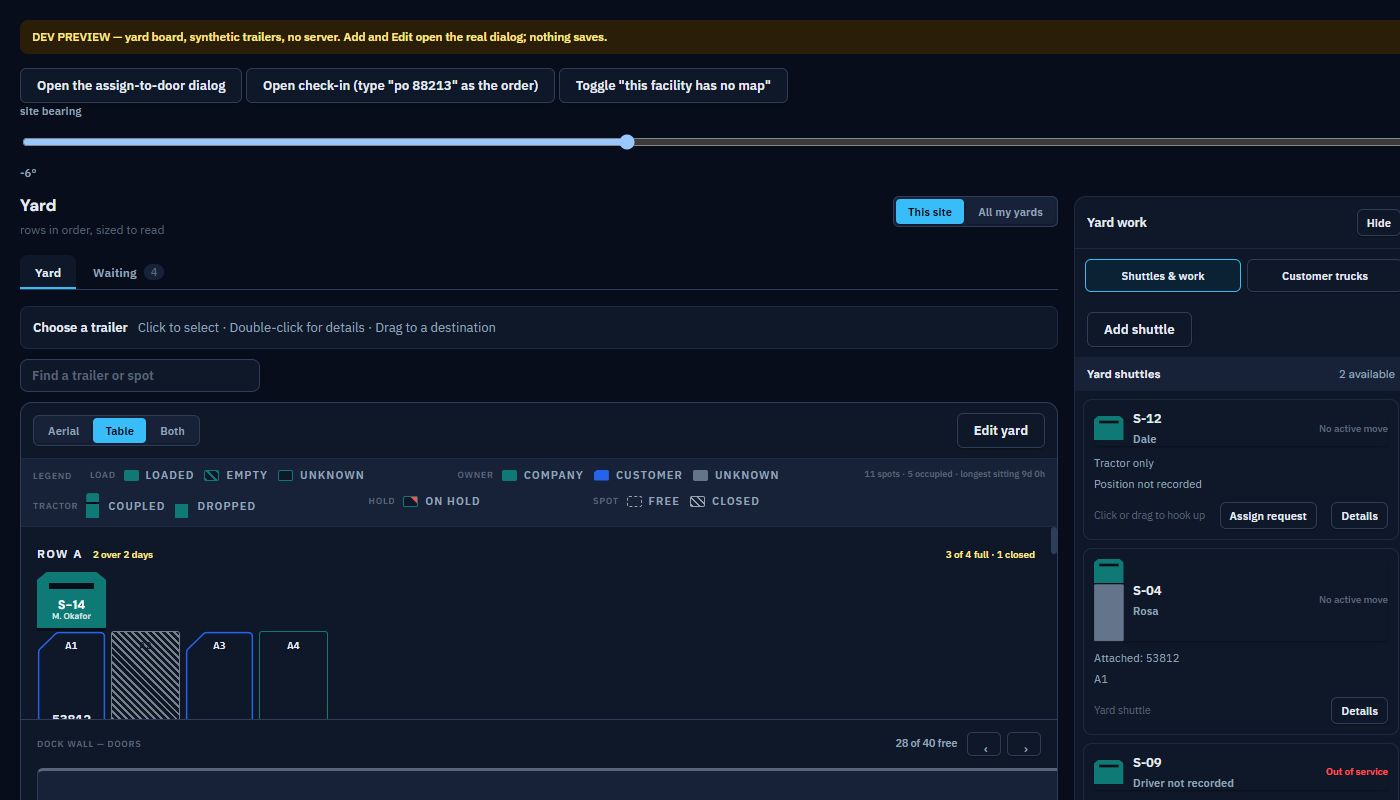
Task: Select spot A3 in Row A
Action: pyautogui.click(x=219, y=675)
